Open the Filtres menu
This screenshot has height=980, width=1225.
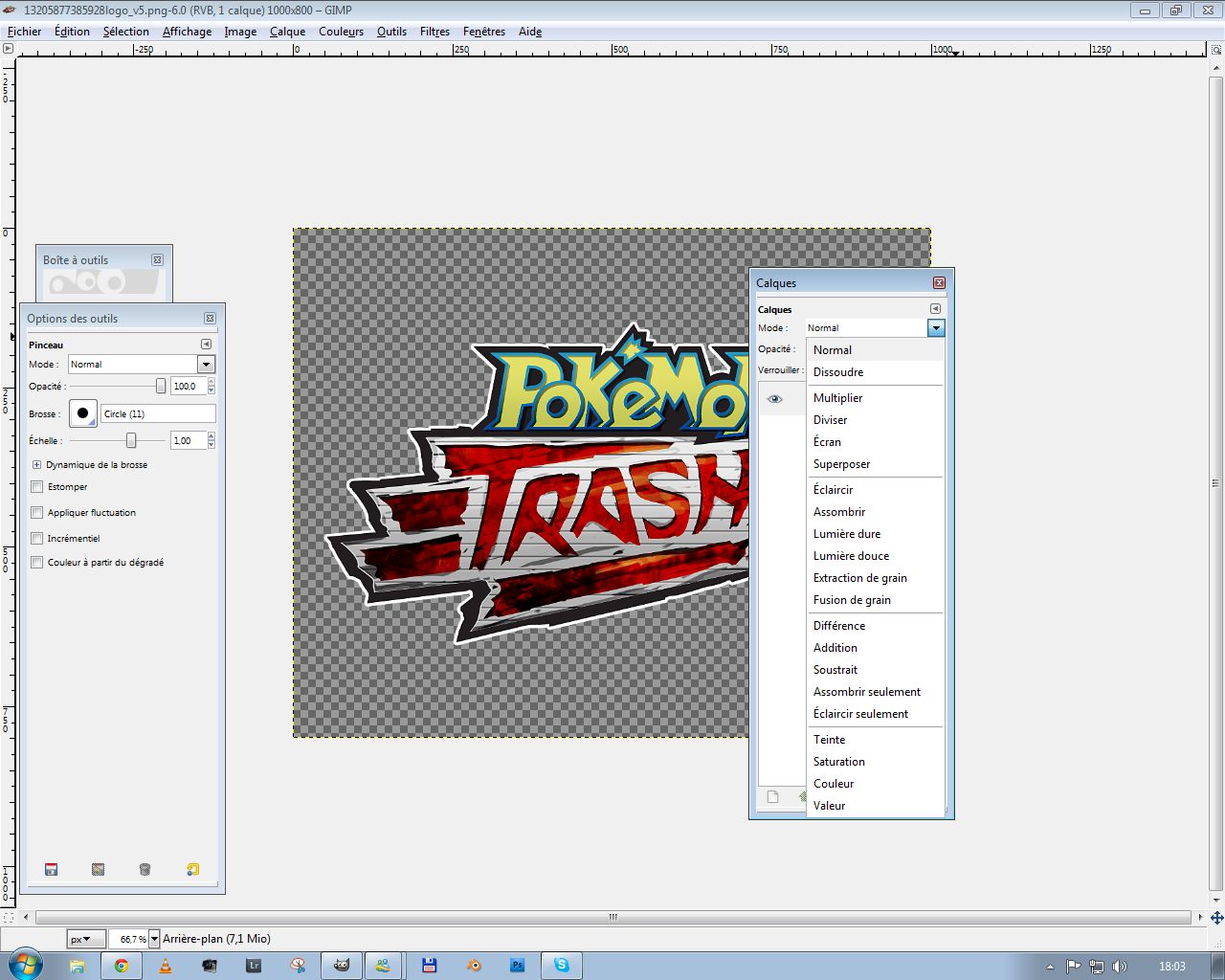point(434,32)
